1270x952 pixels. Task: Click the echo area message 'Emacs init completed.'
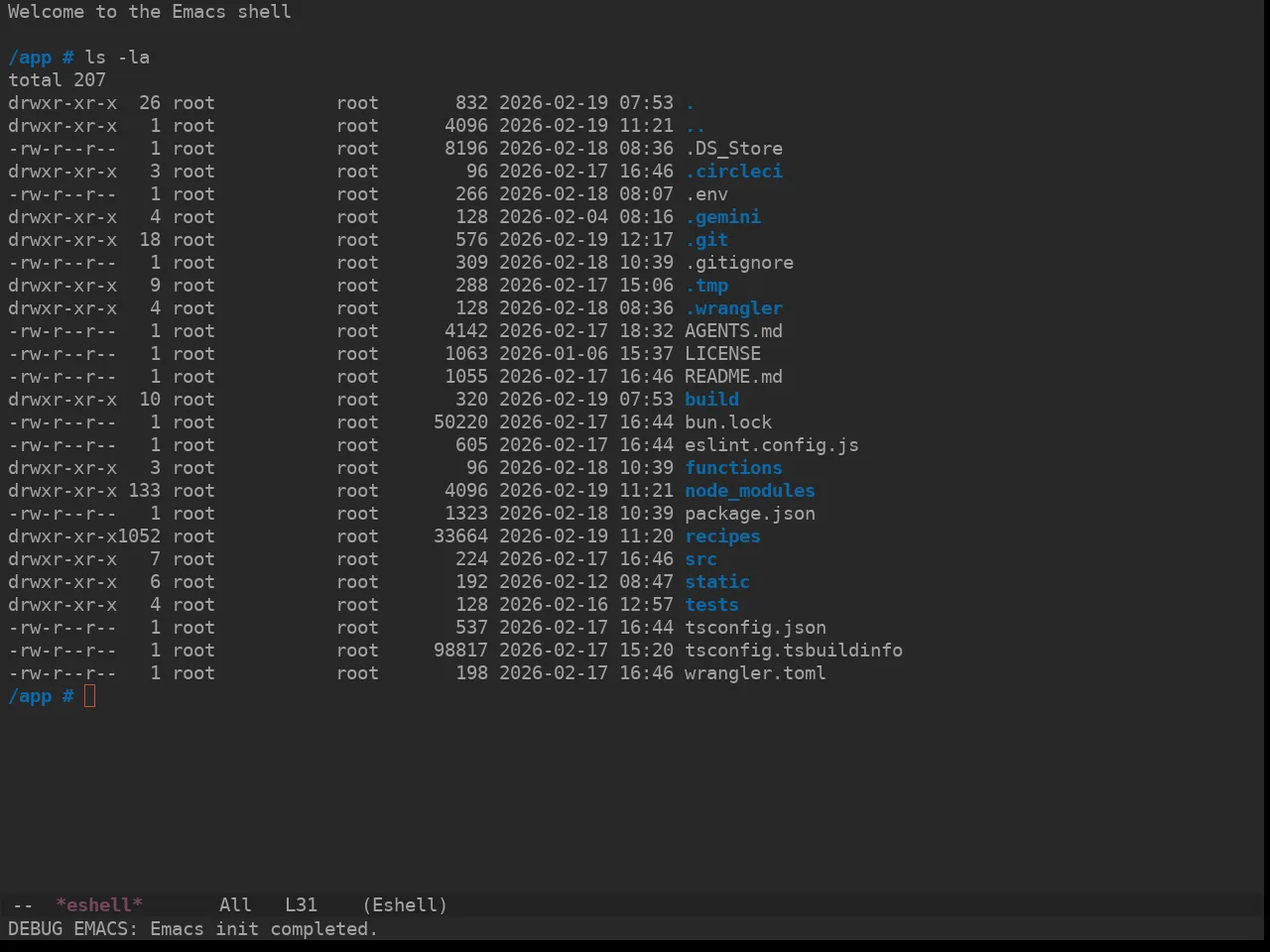pyautogui.click(x=264, y=929)
